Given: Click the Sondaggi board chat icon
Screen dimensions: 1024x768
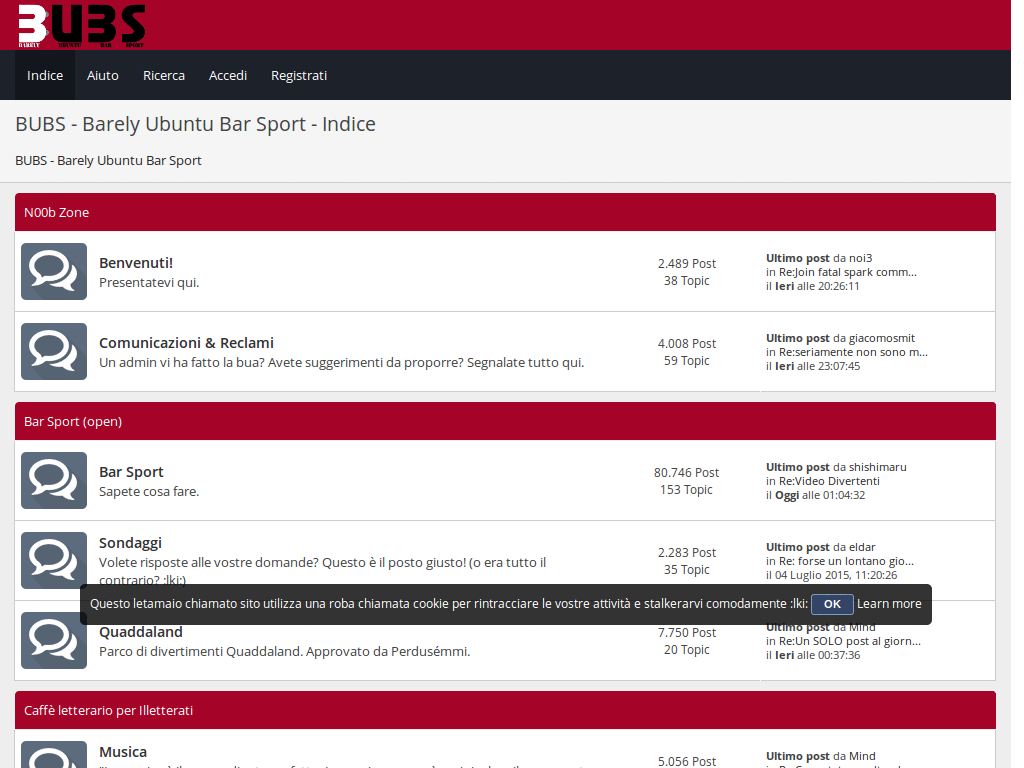Looking at the screenshot, I should pos(54,560).
